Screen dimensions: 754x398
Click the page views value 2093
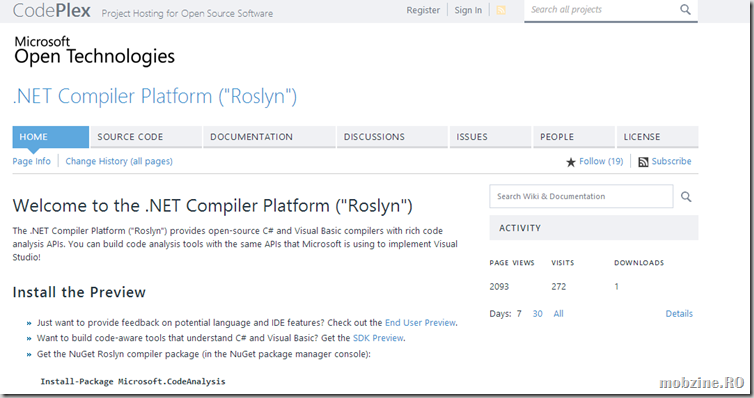point(499,286)
